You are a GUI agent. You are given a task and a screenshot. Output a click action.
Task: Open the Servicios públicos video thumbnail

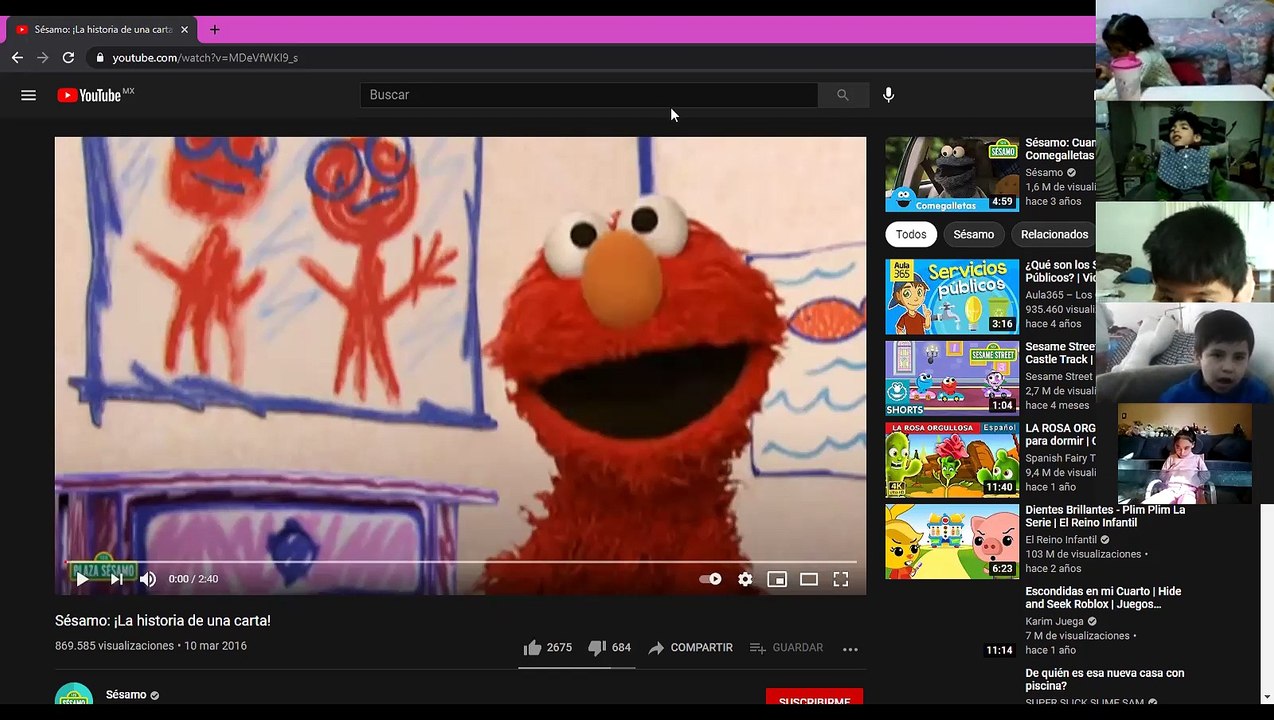[x=952, y=296]
